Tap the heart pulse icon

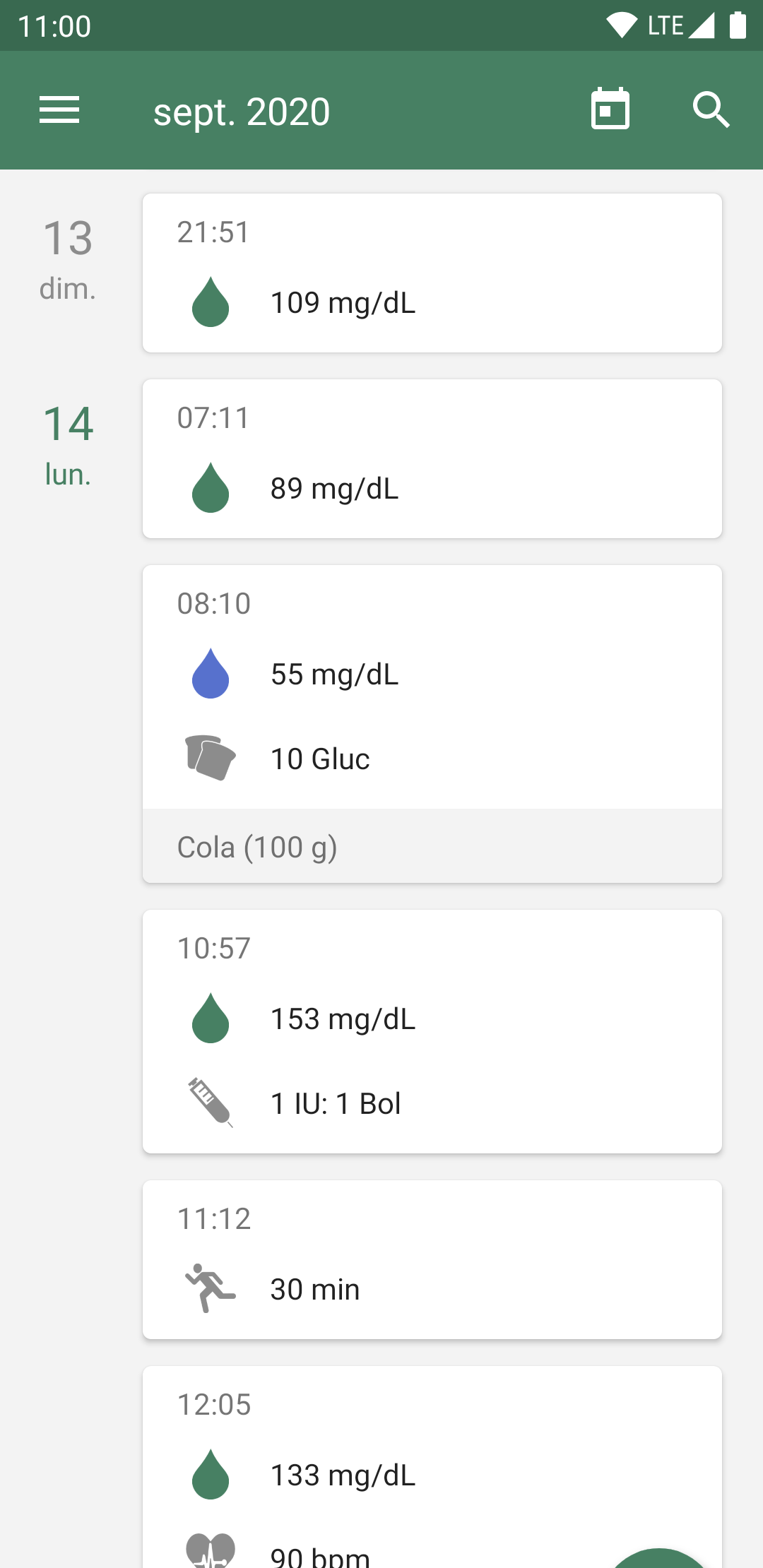click(210, 1551)
